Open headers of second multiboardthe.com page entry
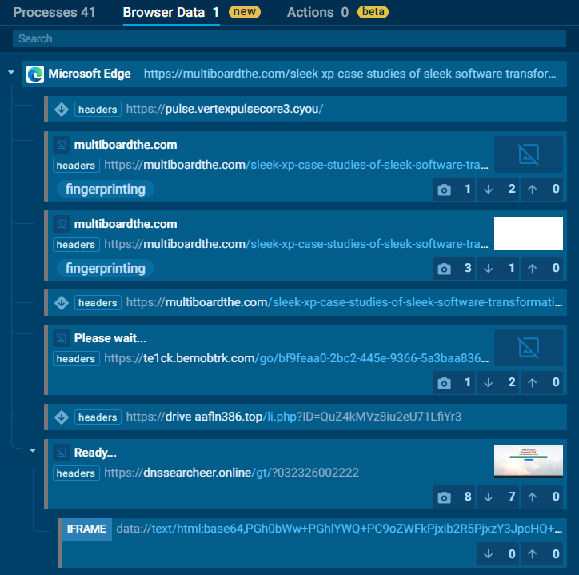This screenshot has height=575, width=579. 76,244
